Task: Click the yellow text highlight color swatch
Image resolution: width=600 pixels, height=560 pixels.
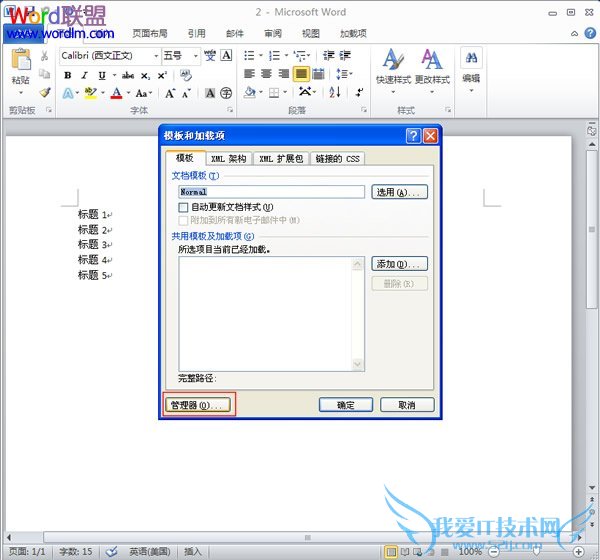Action: (x=91, y=93)
